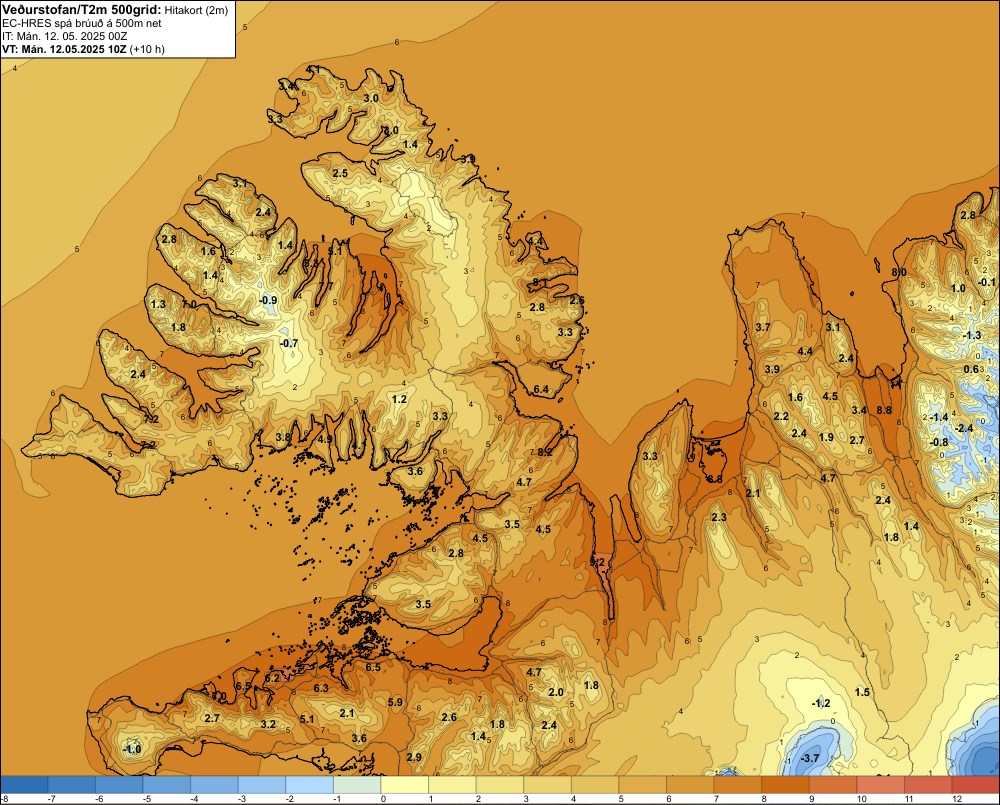The width and height of the screenshot is (1000, 805).
Task: Click the 'IT: Mán. 12. 05. 2025 00Z' line
Action: [64, 36]
